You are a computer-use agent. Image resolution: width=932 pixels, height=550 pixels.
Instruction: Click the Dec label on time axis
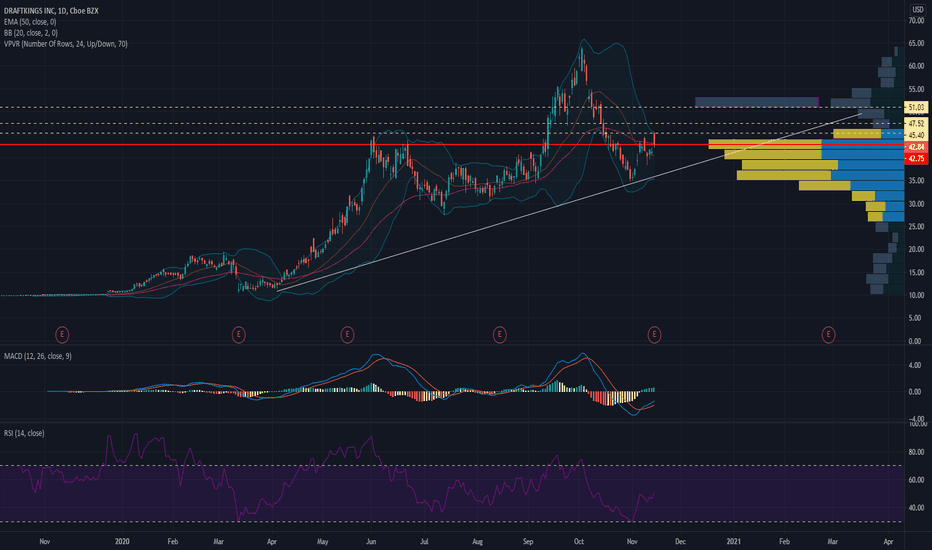click(x=681, y=542)
